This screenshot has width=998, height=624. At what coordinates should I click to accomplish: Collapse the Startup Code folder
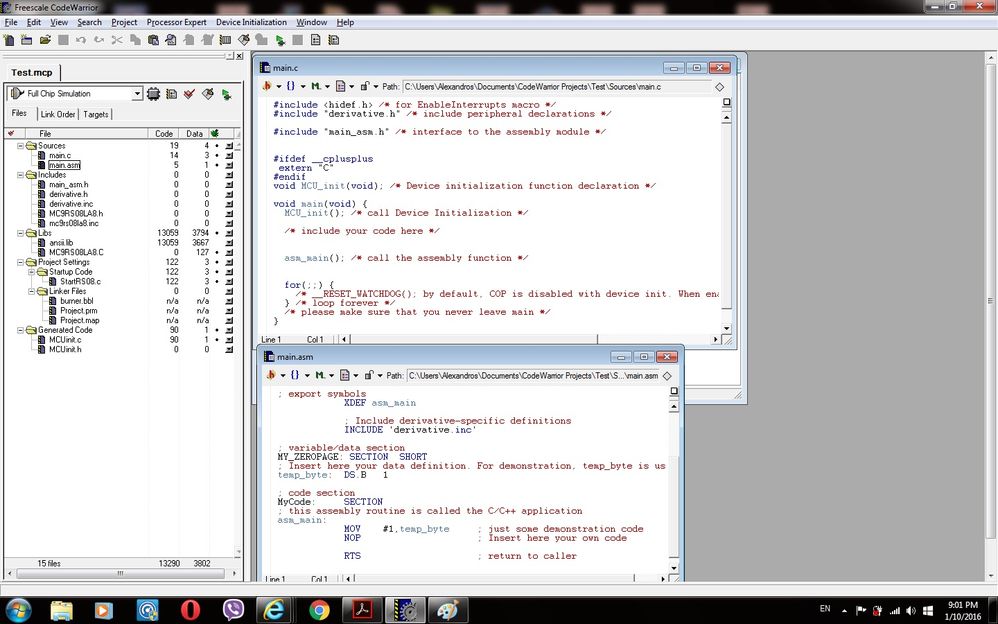pyautogui.click(x=31, y=272)
